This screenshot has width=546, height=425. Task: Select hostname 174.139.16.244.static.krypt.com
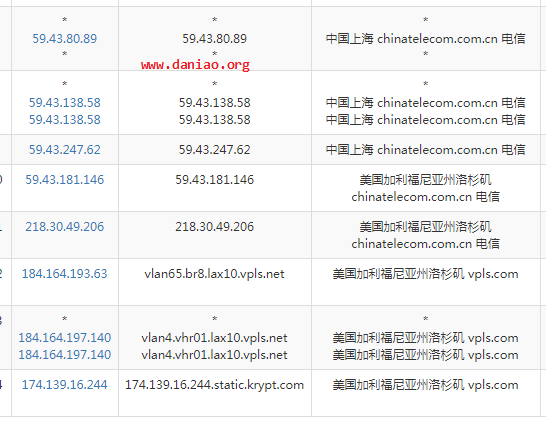click(214, 385)
